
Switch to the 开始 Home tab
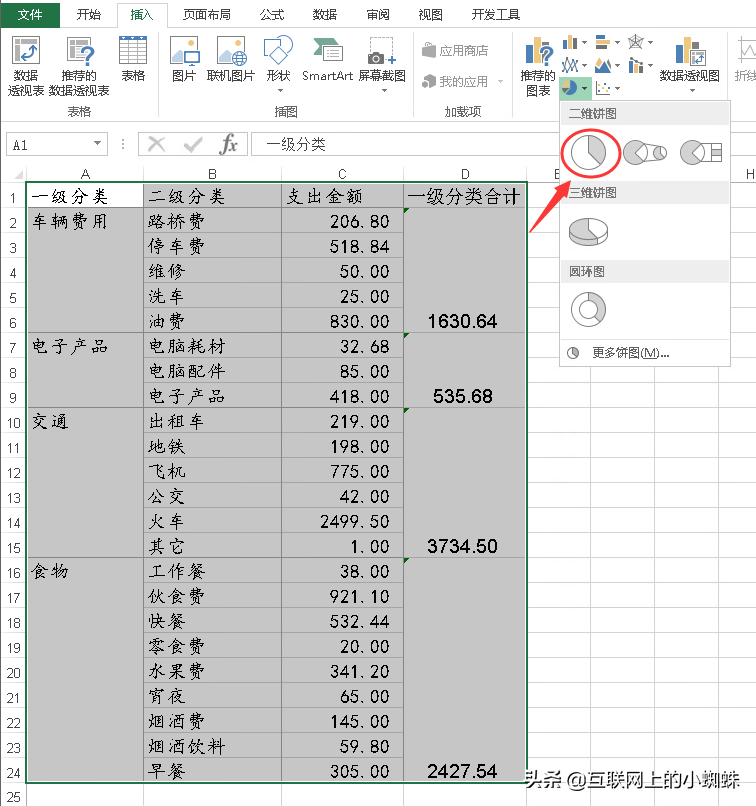(88, 14)
